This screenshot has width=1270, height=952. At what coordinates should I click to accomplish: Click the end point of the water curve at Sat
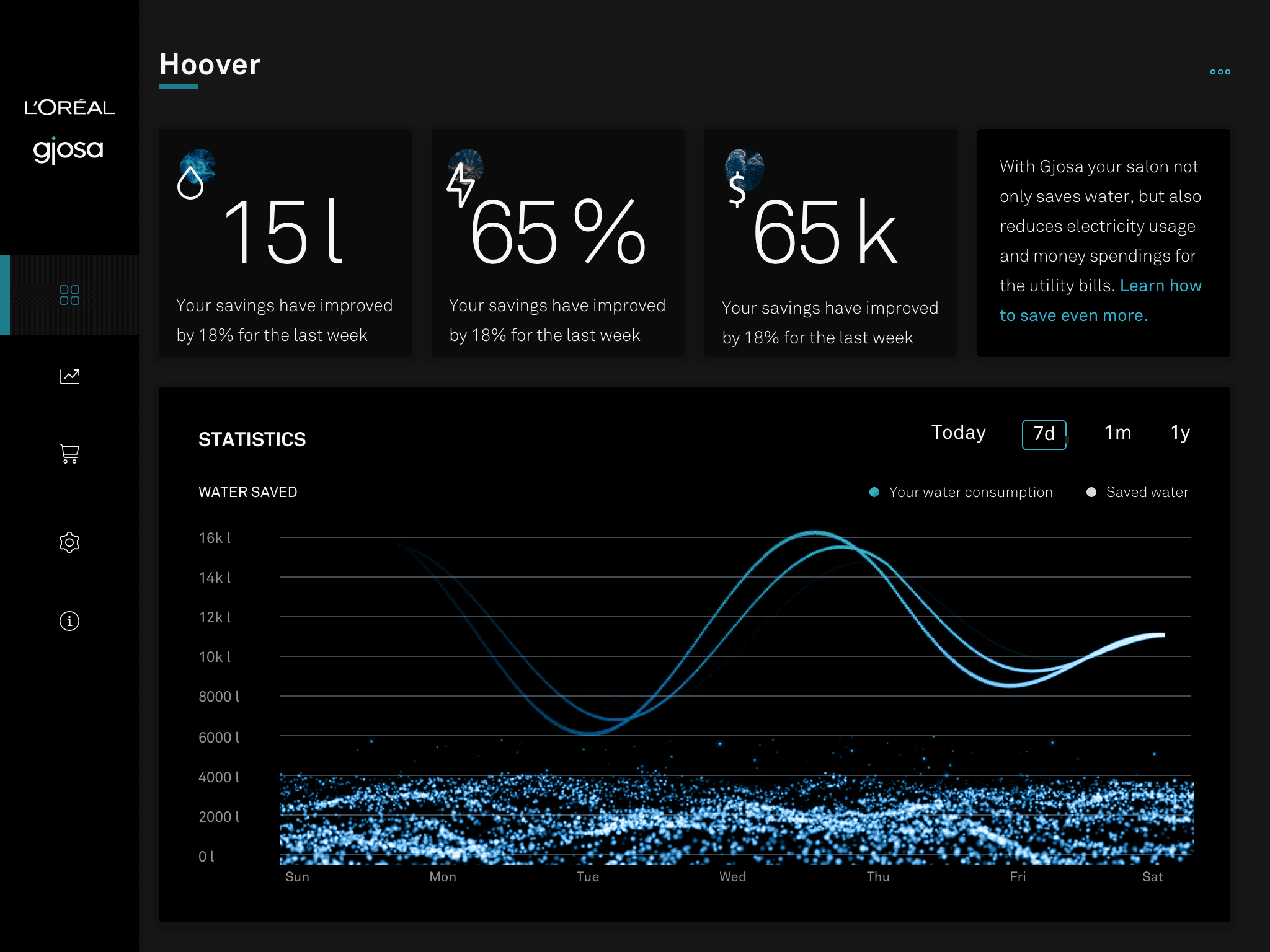[x=1163, y=635]
